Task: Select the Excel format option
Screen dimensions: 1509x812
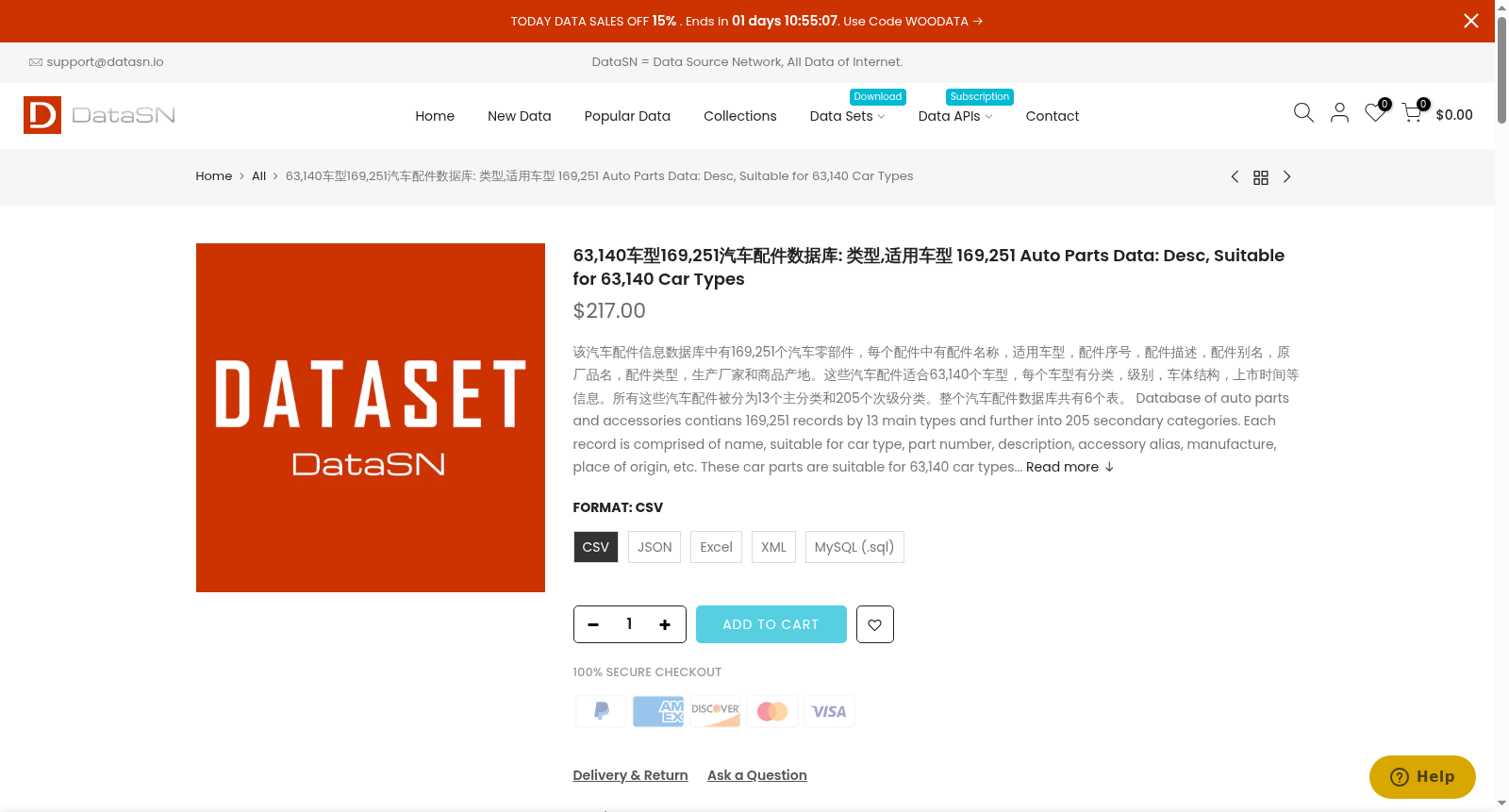Action: (716, 547)
